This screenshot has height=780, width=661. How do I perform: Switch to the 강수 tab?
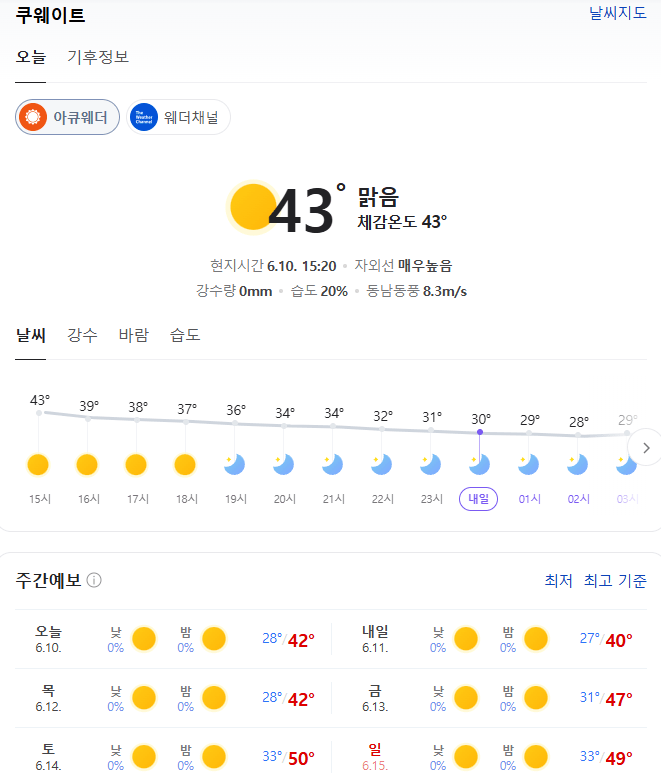[82, 335]
